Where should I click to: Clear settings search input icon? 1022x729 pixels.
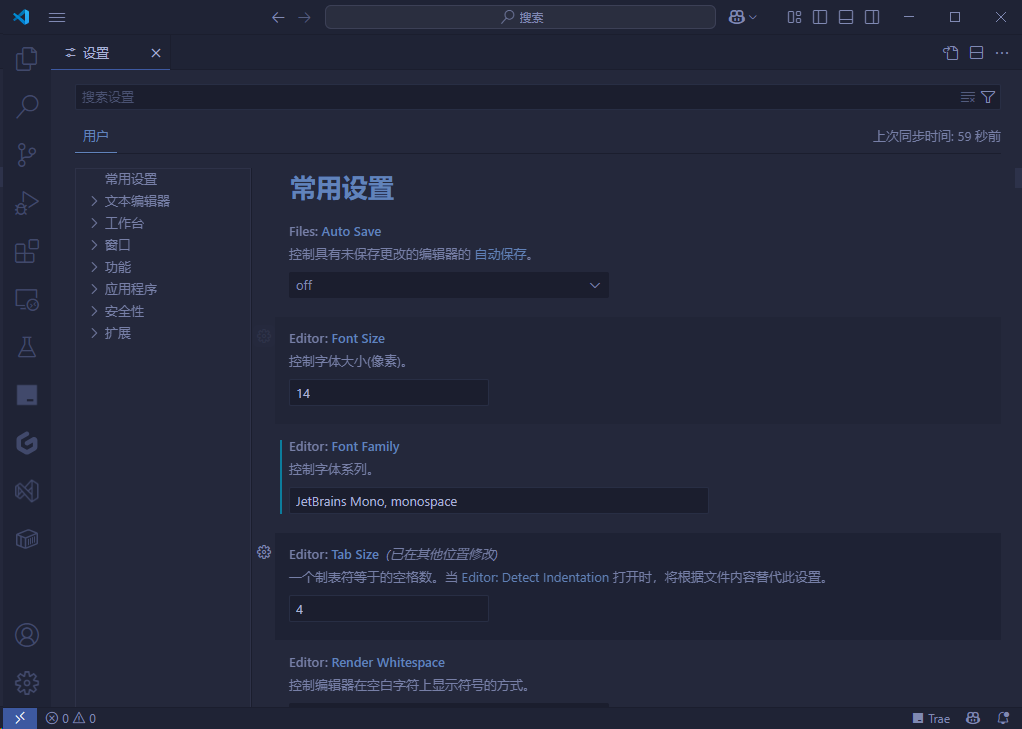968,97
